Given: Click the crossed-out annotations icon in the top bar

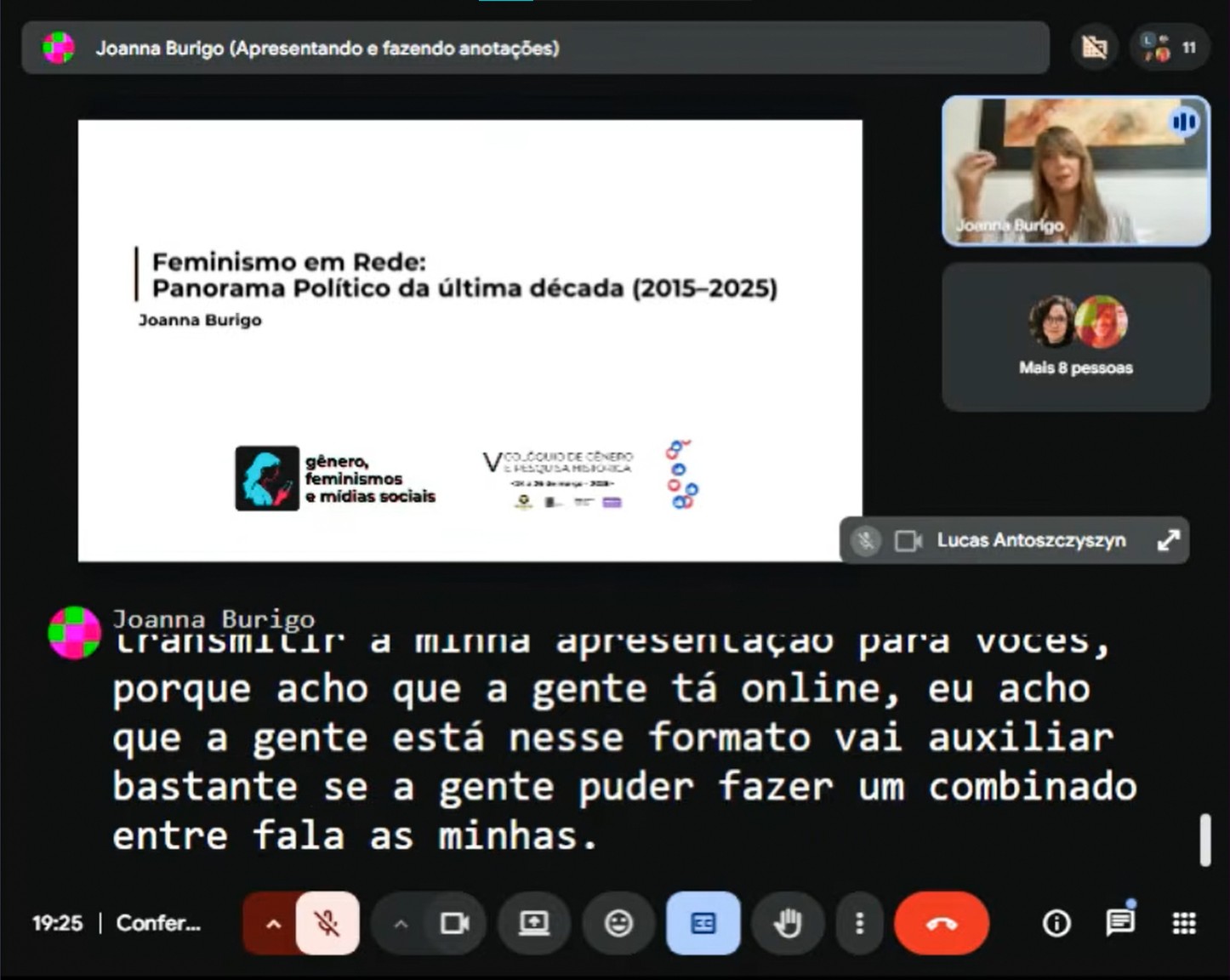Looking at the screenshot, I should pos(1094,48).
